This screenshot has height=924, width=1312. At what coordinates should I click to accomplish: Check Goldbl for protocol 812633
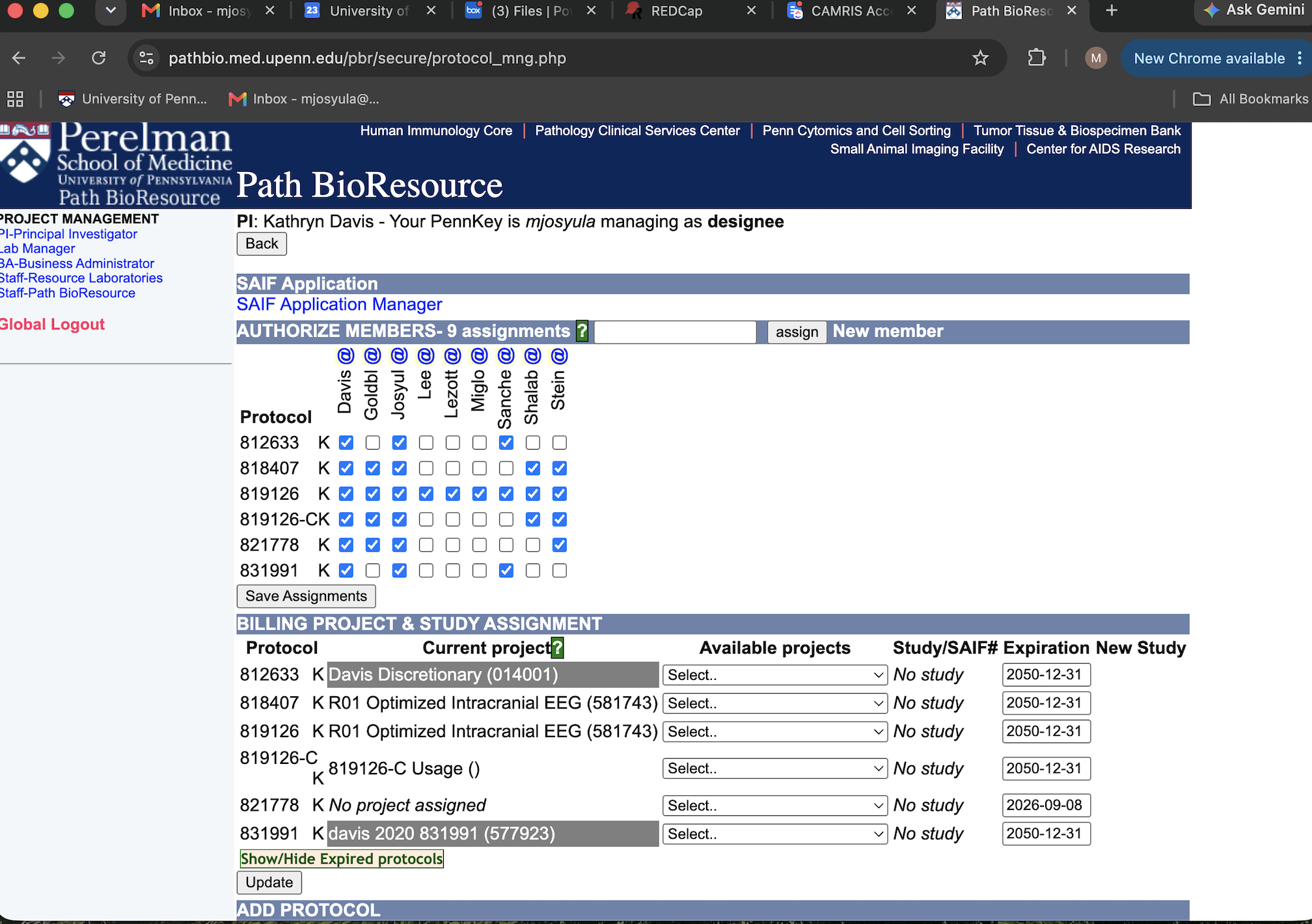pyautogui.click(x=372, y=443)
